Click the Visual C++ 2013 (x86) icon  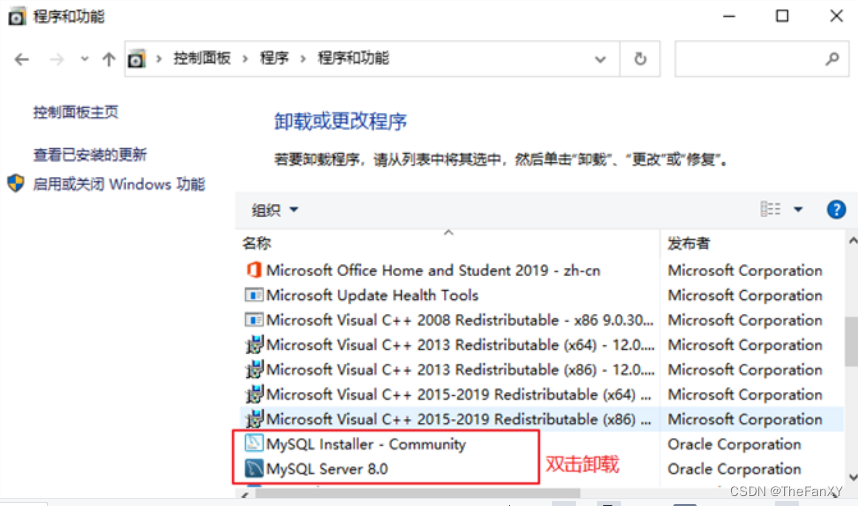click(x=254, y=370)
